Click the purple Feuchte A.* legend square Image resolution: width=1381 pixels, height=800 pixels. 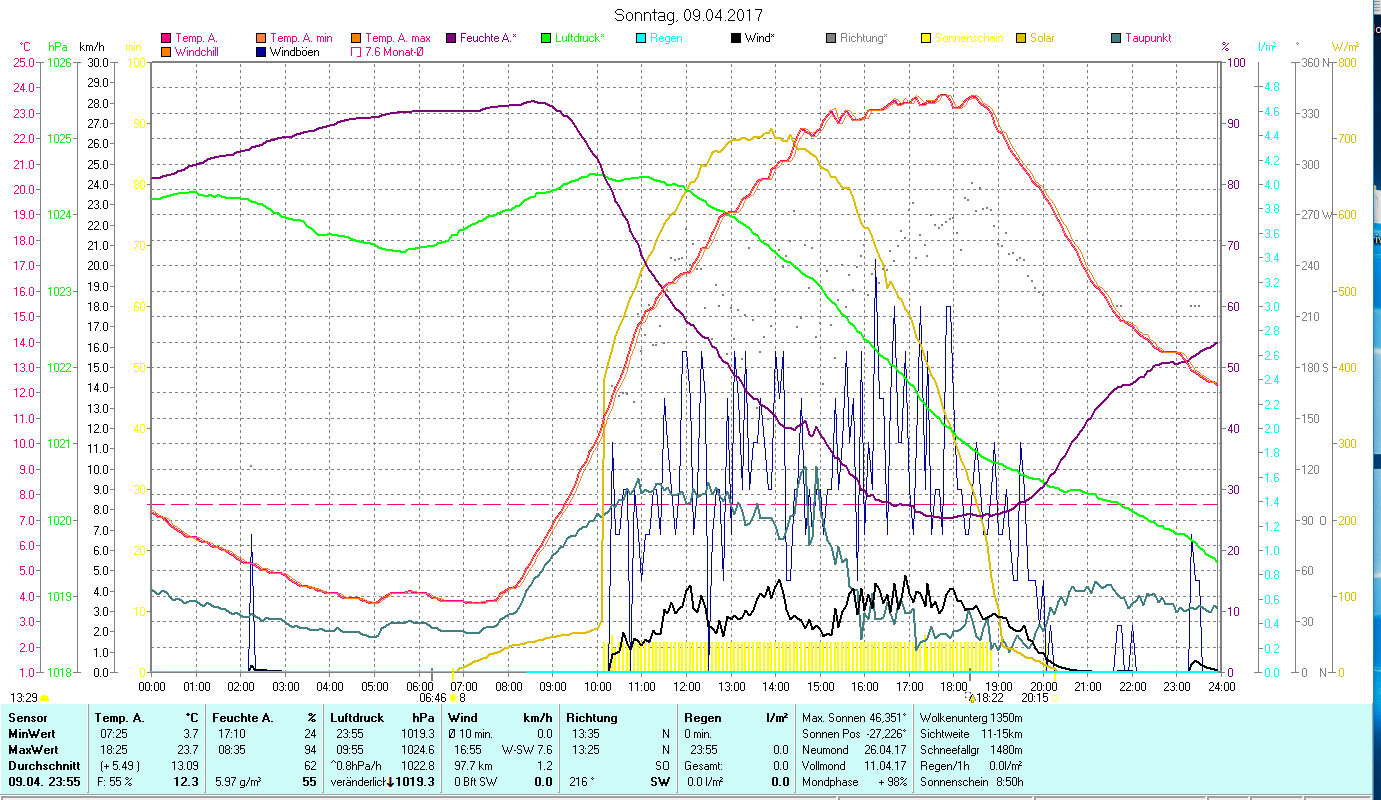point(450,39)
